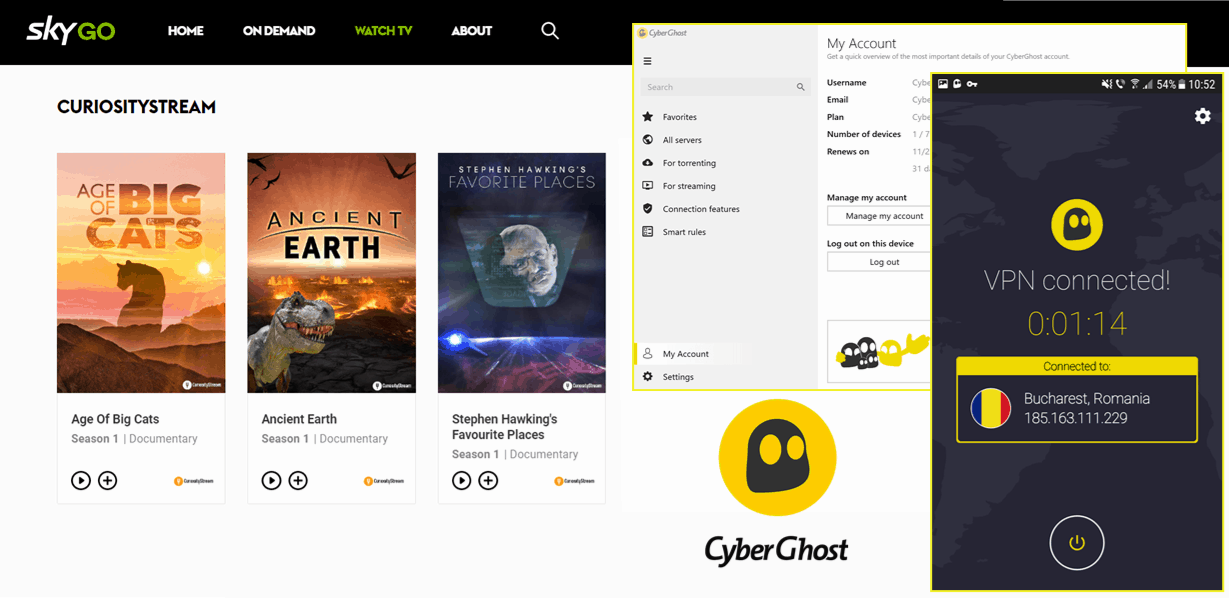This screenshot has height=598, width=1229.
Task: Open the HOME menu item
Action: pos(186,31)
